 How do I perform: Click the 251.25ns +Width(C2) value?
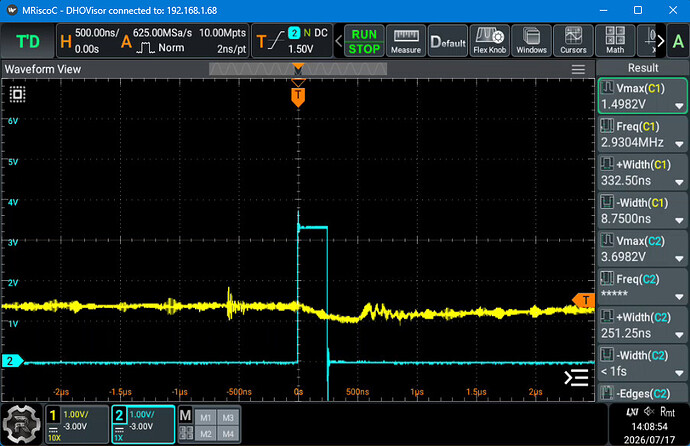click(626, 333)
